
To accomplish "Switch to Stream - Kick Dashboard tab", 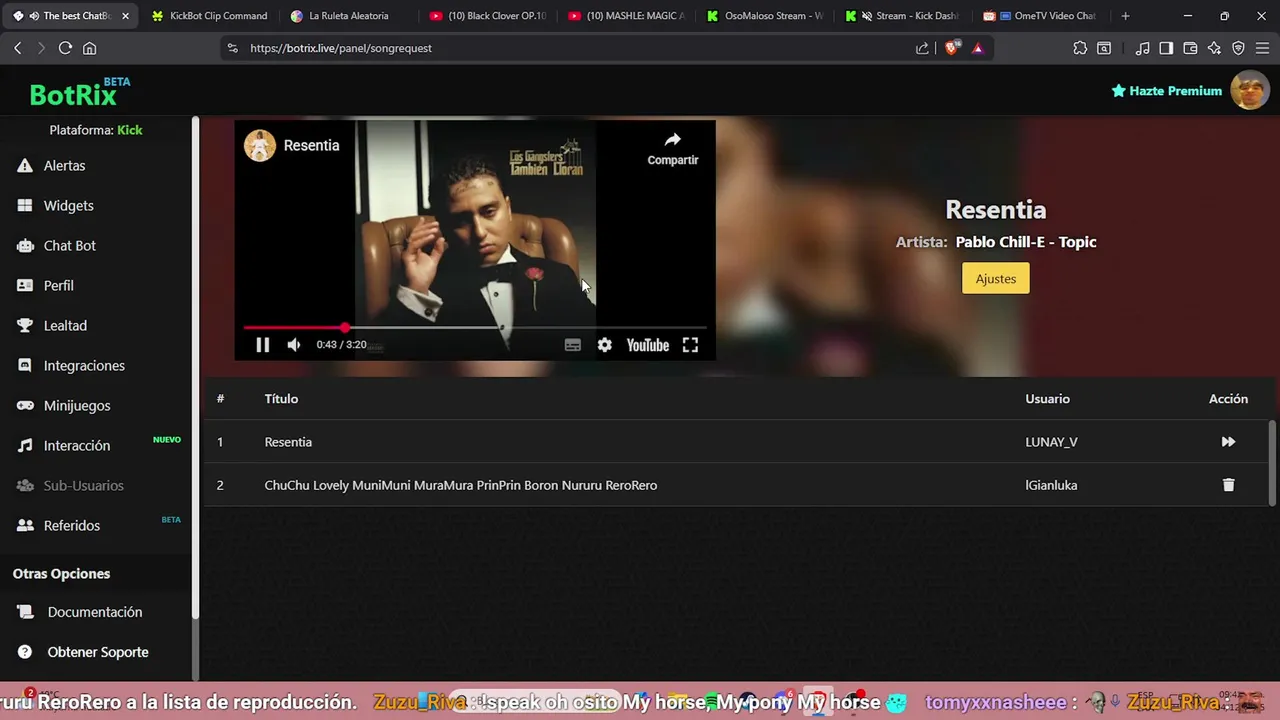I will (x=903, y=16).
